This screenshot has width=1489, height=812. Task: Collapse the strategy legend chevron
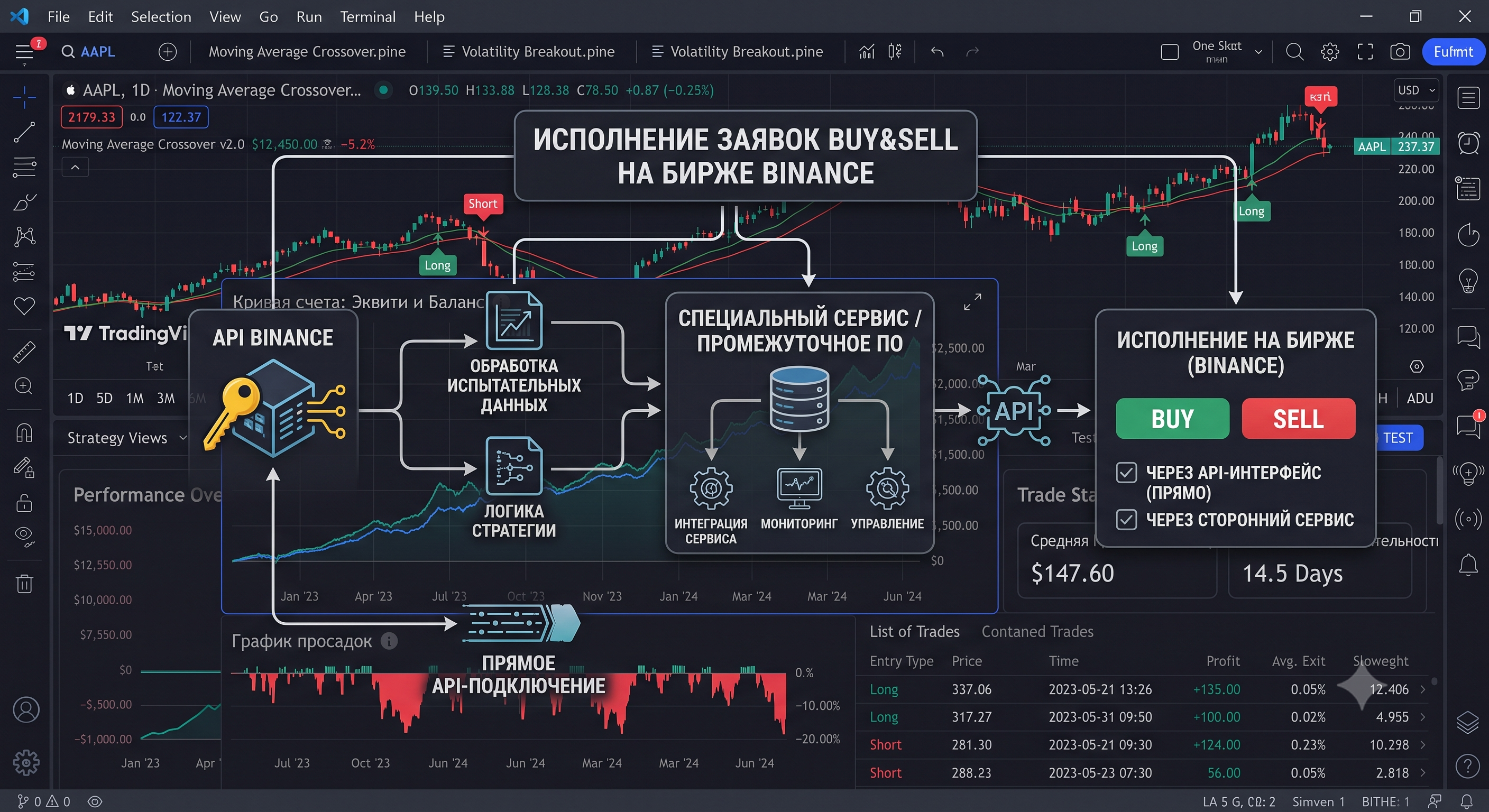coord(75,168)
